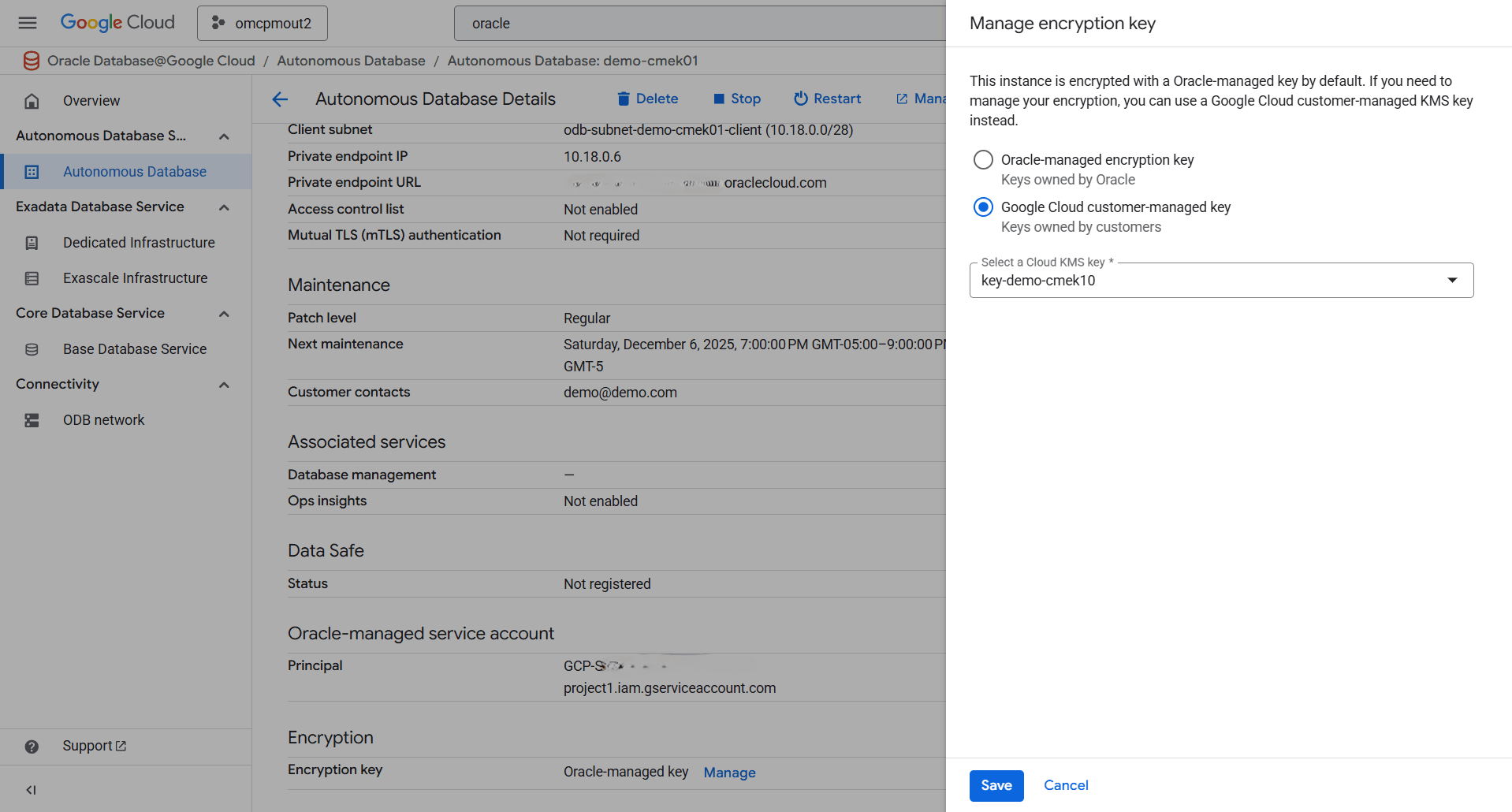Click the demo@demo.com customer contact value
This screenshot has width=1512, height=812.
pyautogui.click(x=620, y=393)
